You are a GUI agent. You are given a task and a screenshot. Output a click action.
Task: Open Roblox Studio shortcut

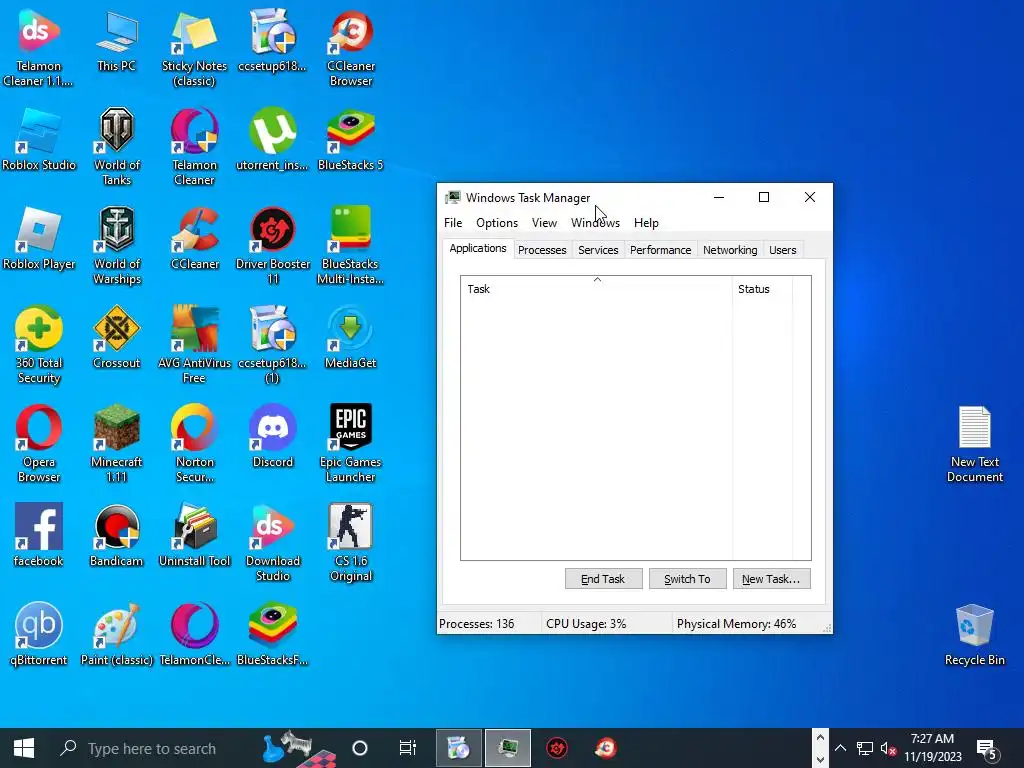(39, 139)
